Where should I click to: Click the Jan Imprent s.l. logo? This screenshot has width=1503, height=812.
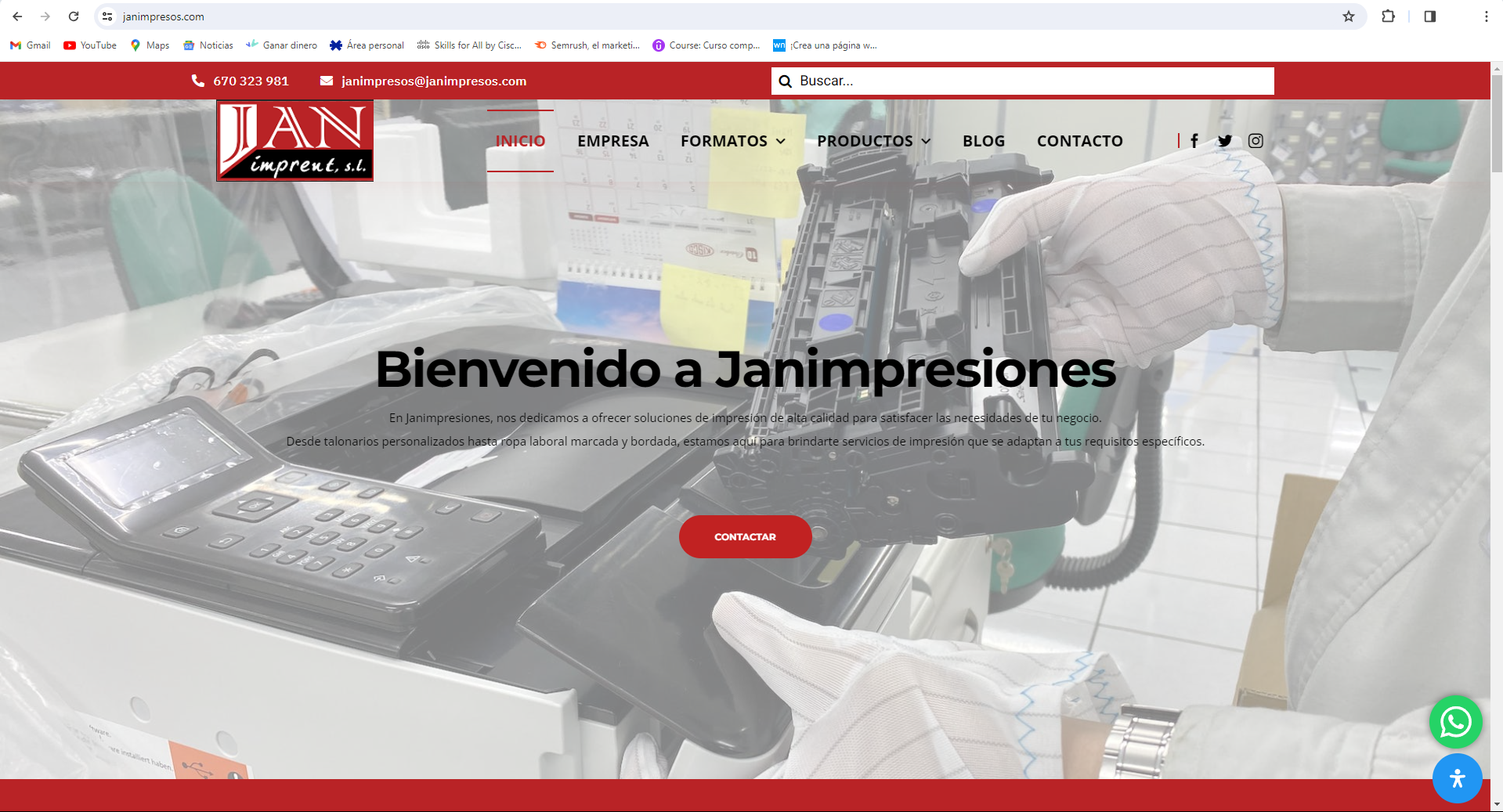tap(295, 141)
